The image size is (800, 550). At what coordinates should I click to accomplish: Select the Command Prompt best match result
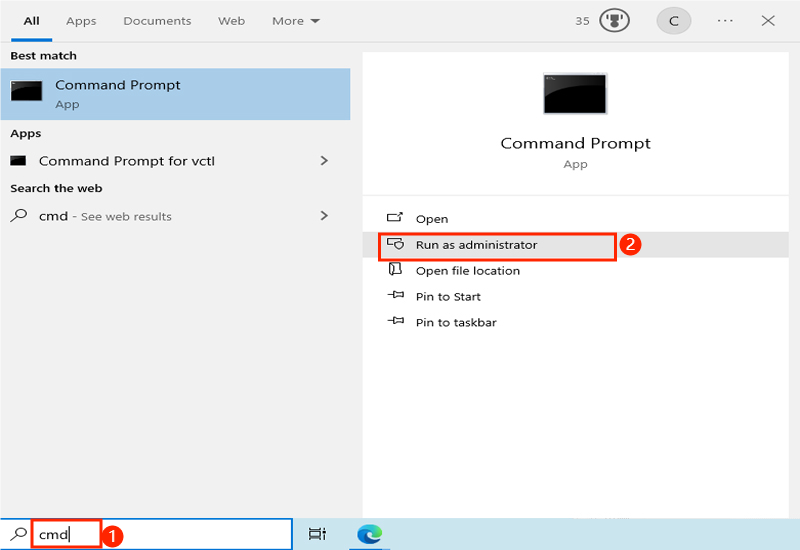(176, 94)
